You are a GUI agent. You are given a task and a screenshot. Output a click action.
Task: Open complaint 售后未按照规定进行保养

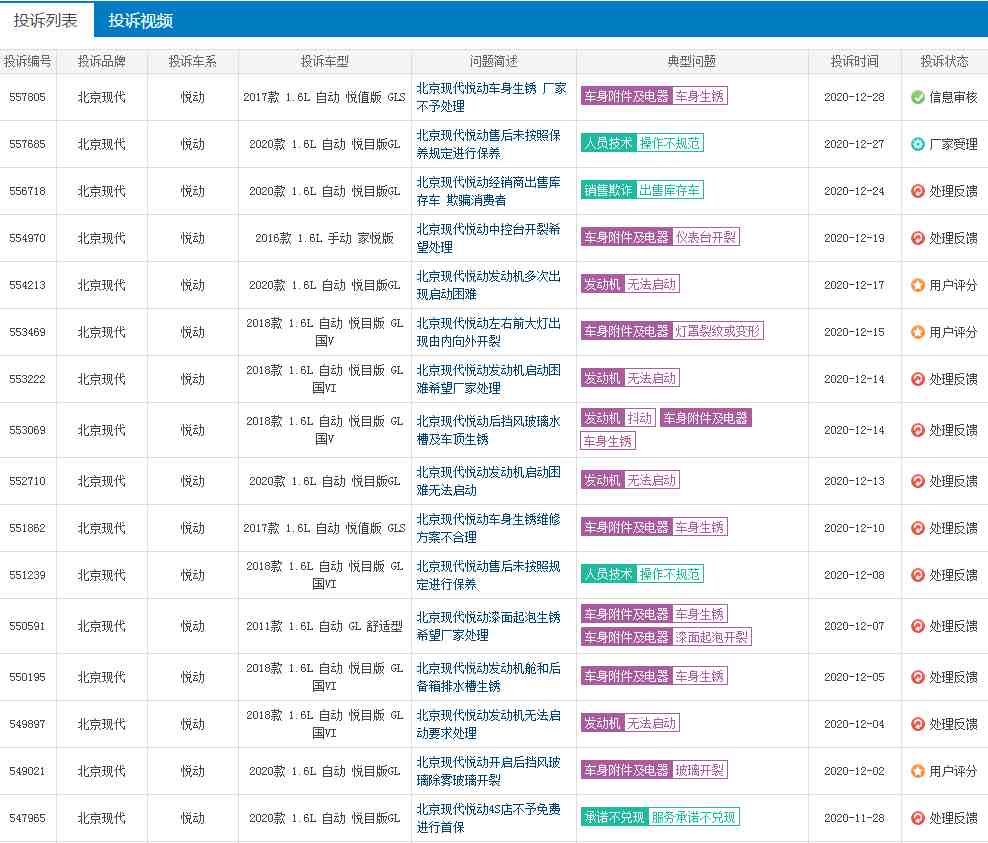[488, 575]
